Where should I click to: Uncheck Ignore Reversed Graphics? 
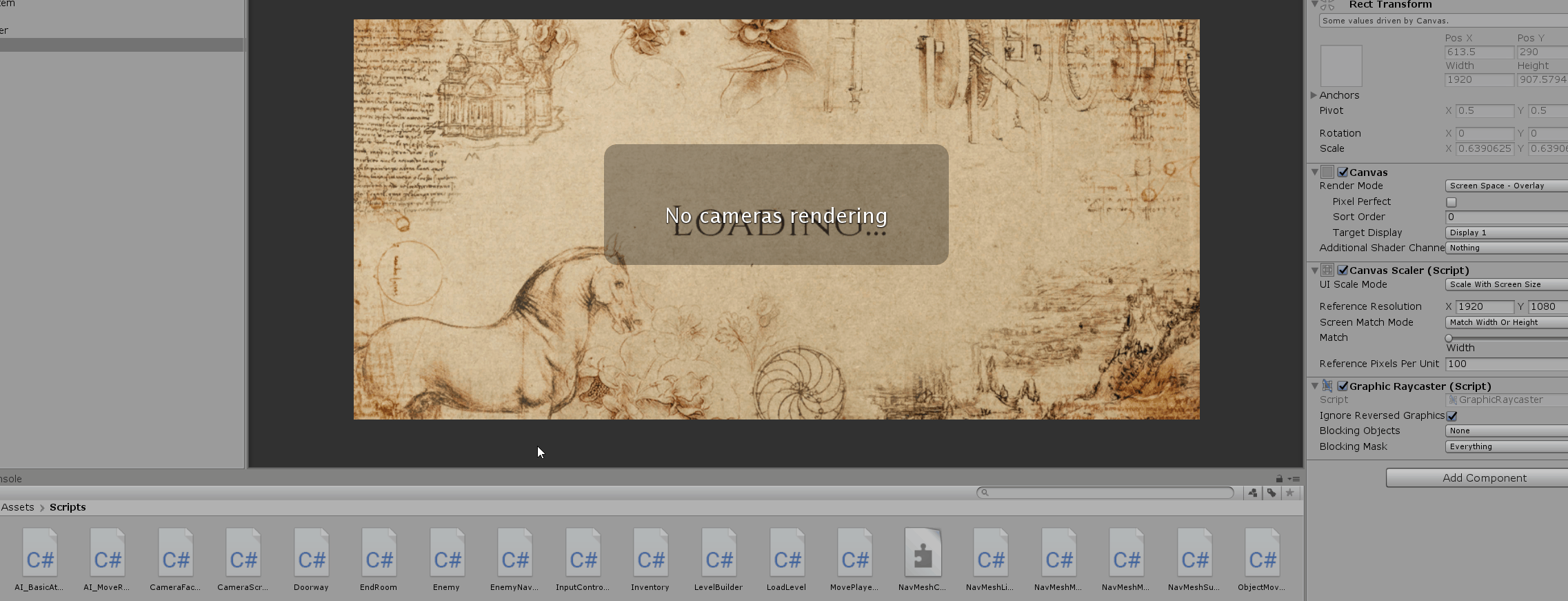[1451, 416]
